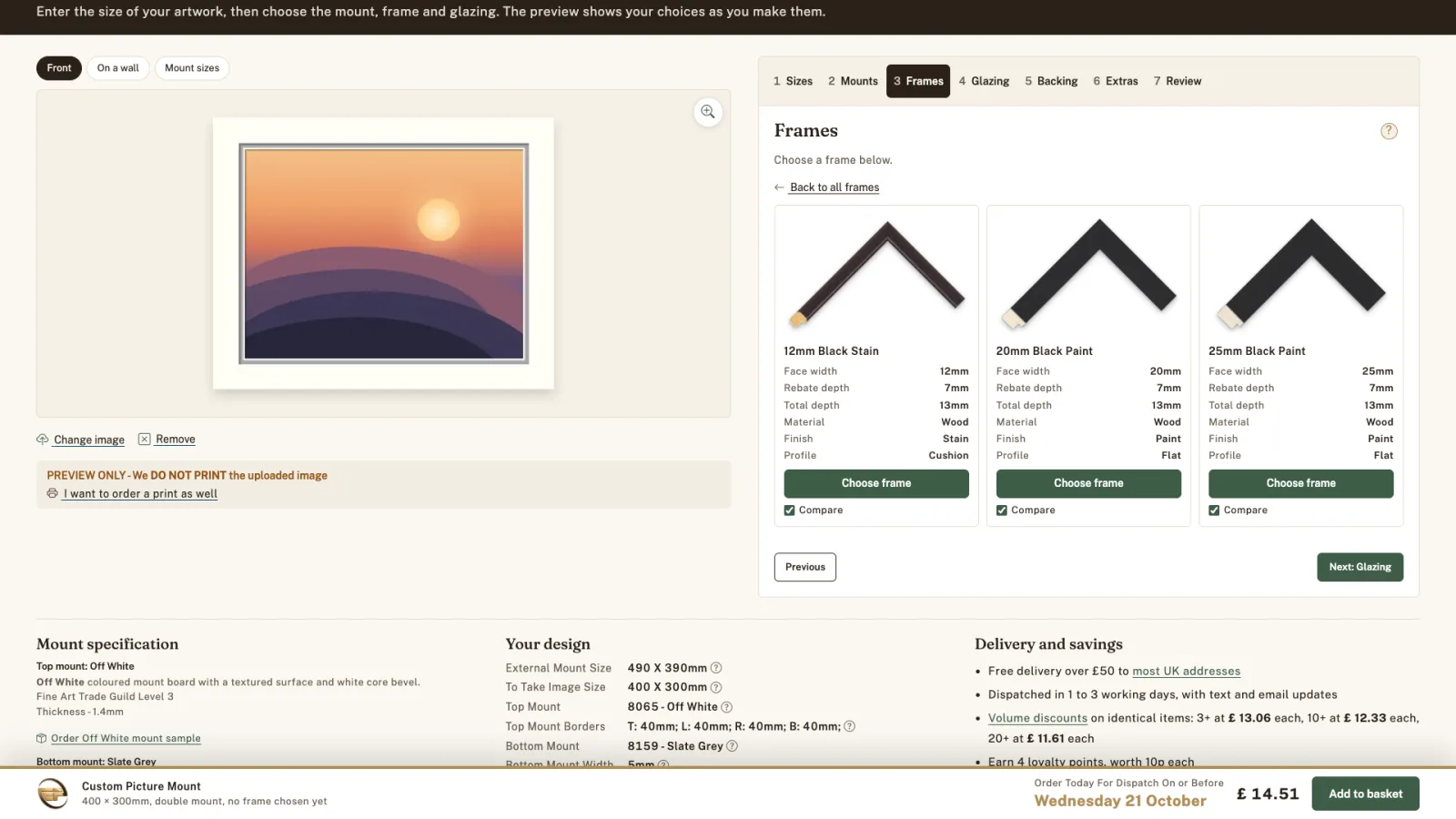Click Cushion profile value for 12mm frame
1456x819 pixels.
coord(948,456)
